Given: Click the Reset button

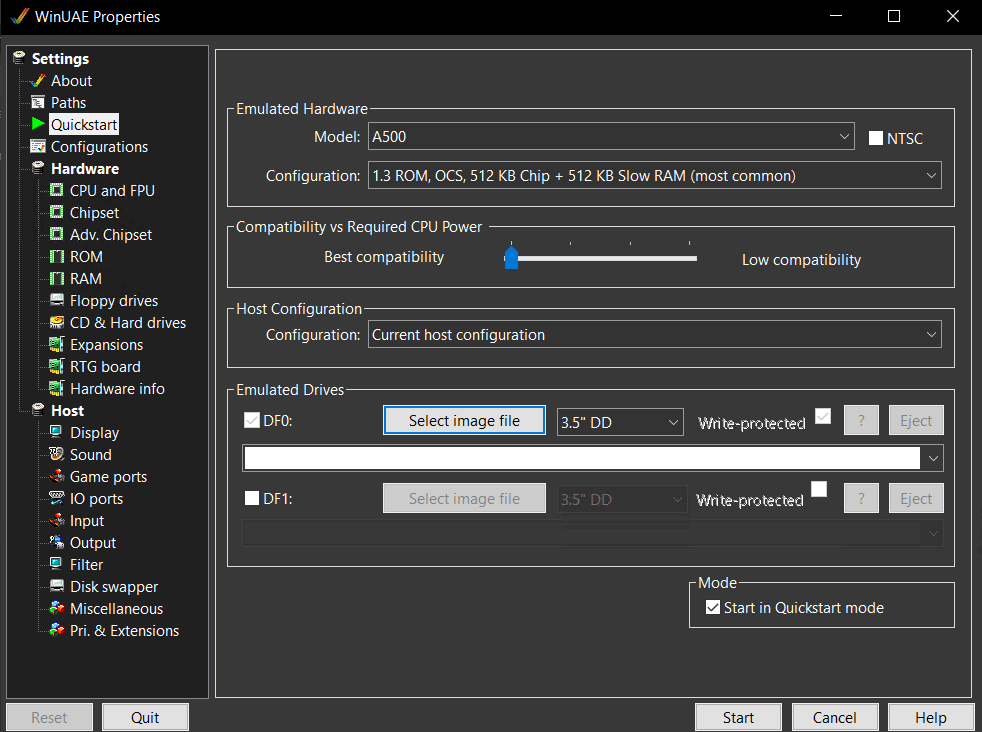Looking at the screenshot, I should (49, 717).
